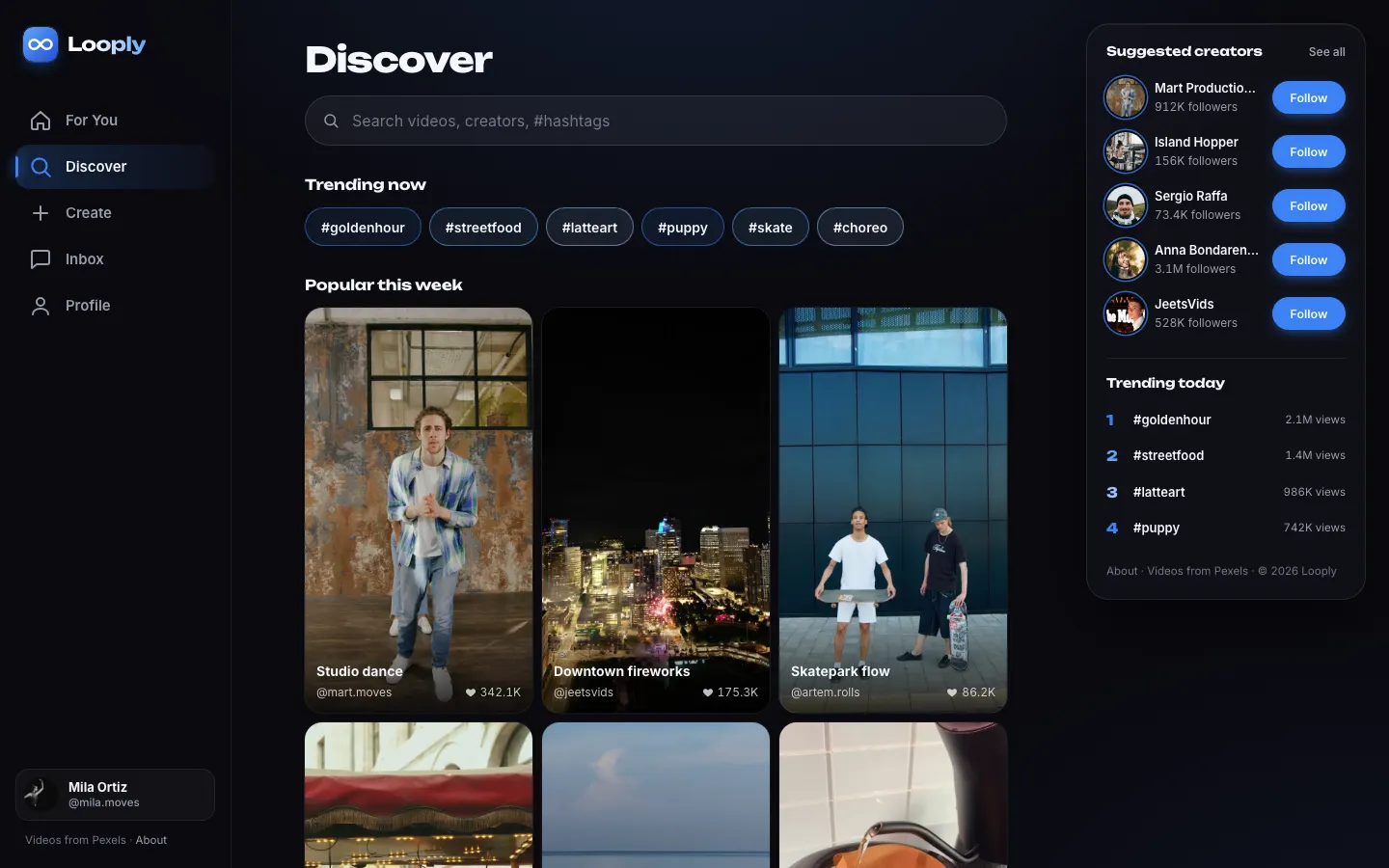
Task: Select the #latteart trending chip
Action: pyautogui.click(x=589, y=228)
